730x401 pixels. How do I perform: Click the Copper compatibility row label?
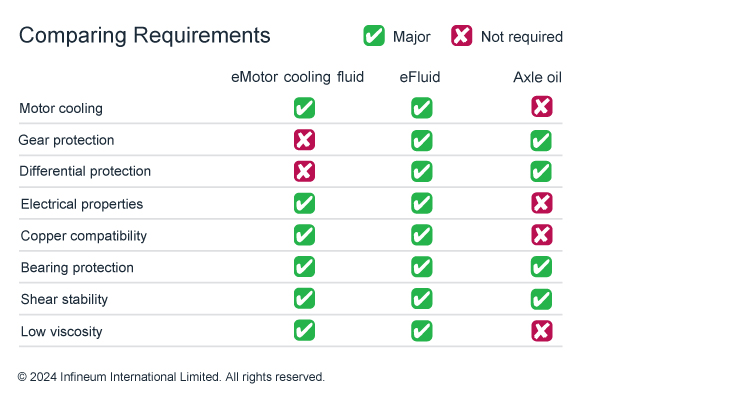coord(84,236)
